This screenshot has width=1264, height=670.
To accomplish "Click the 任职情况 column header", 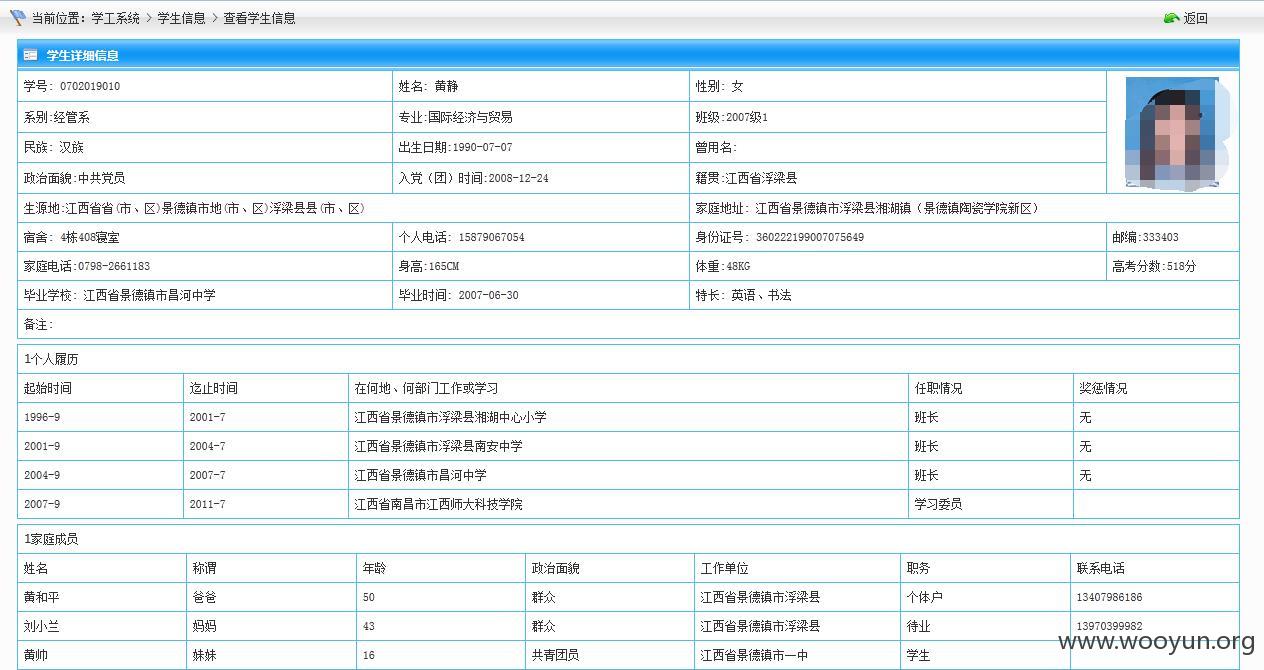I will (x=991, y=388).
